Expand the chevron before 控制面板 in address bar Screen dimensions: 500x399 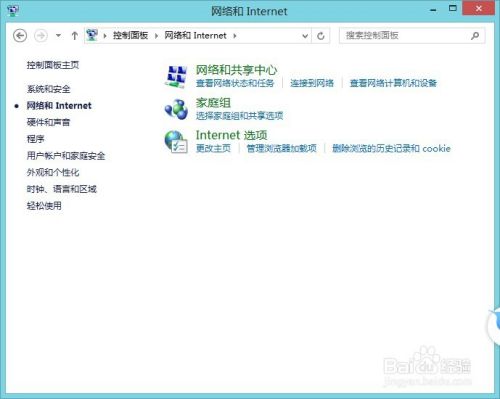(x=105, y=36)
